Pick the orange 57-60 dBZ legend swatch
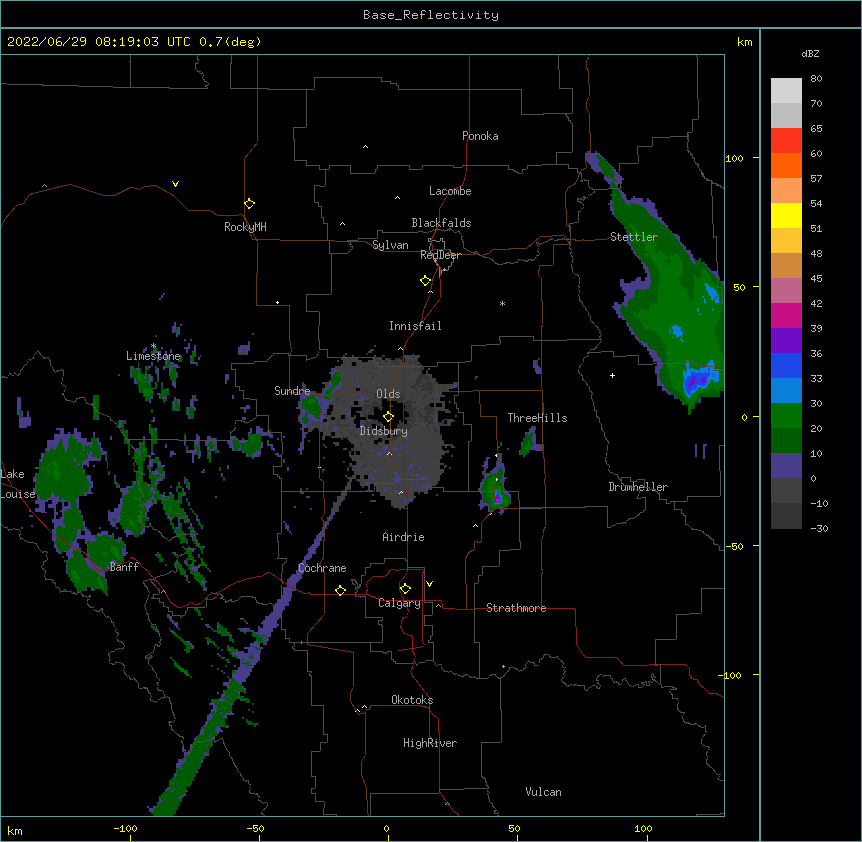 coord(786,165)
